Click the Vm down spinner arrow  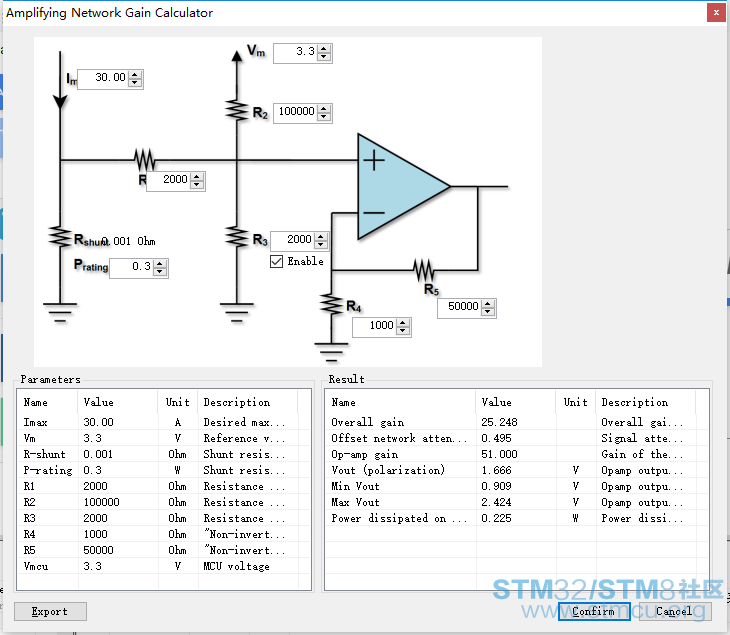324,57
